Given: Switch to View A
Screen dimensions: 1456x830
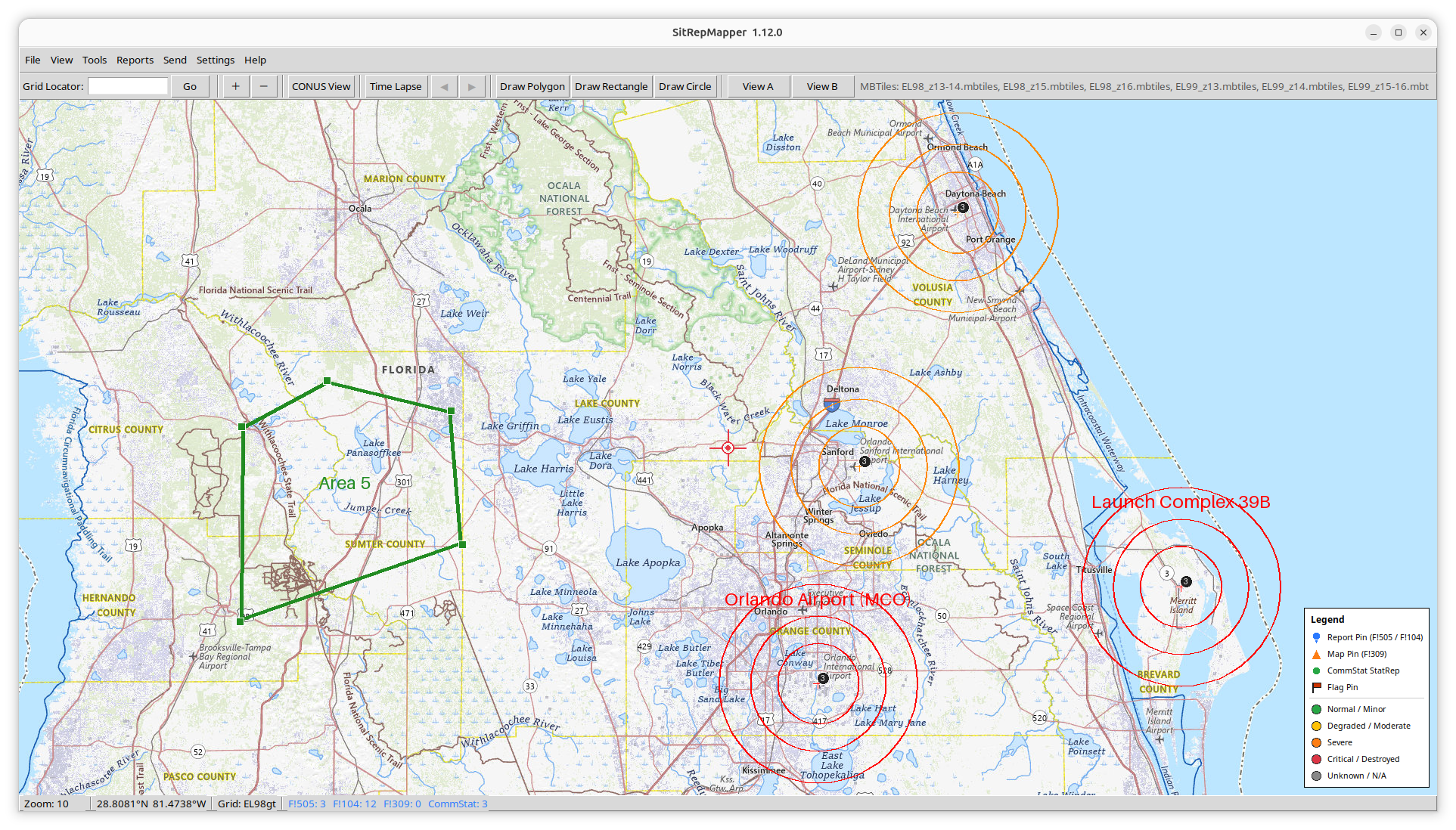Looking at the screenshot, I should tap(758, 86).
